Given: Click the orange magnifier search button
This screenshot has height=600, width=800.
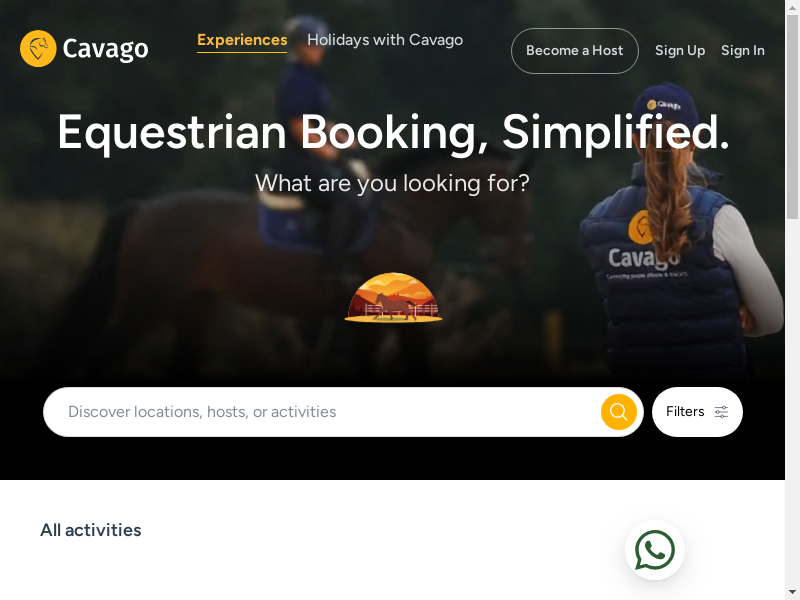Looking at the screenshot, I should 618,412.
